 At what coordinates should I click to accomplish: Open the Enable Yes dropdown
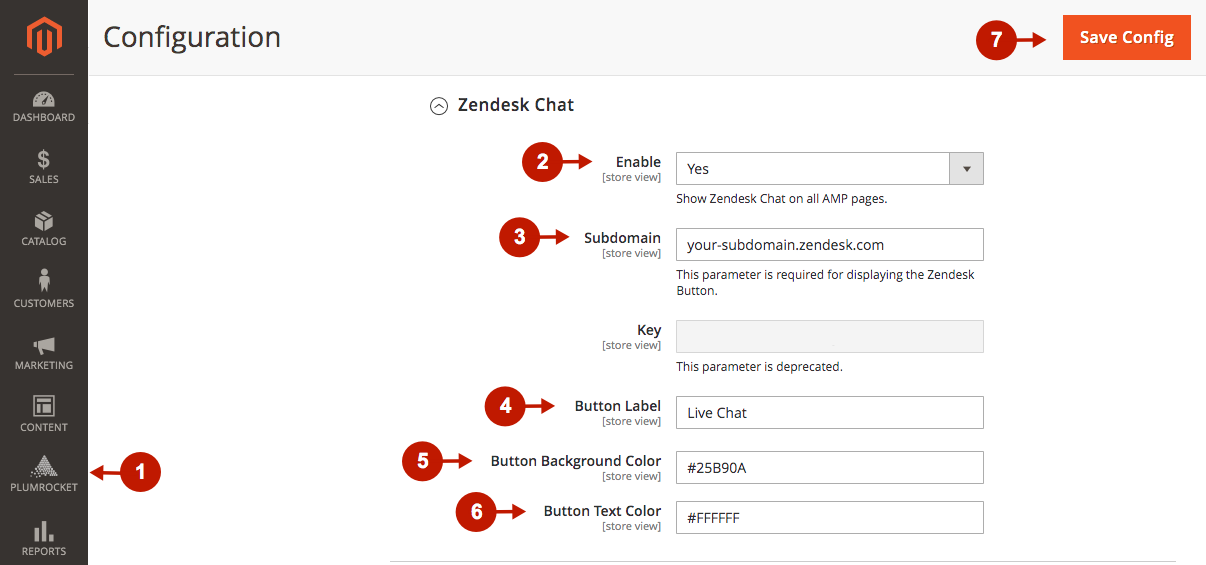tap(812, 169)
